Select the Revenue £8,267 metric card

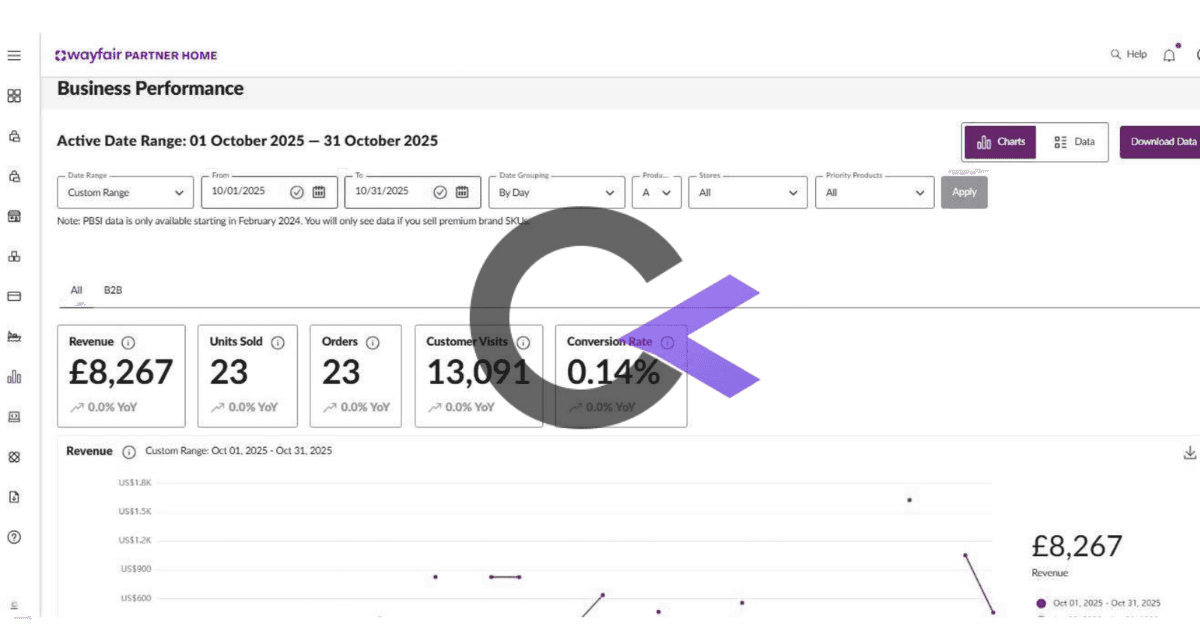click(x=121, y=376)
